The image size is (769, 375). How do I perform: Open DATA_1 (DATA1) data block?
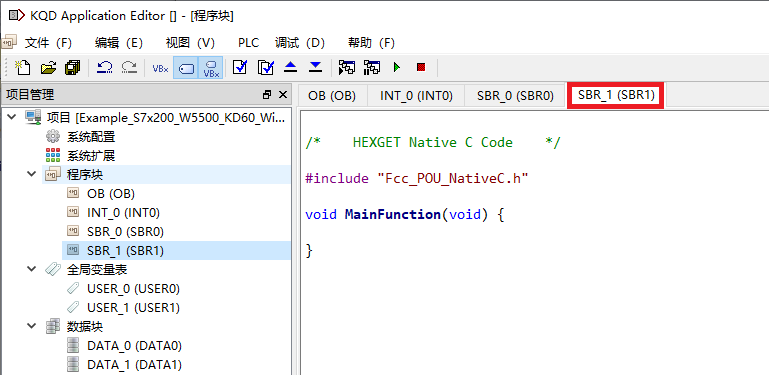pyautogui.click(x=134, y=365)
